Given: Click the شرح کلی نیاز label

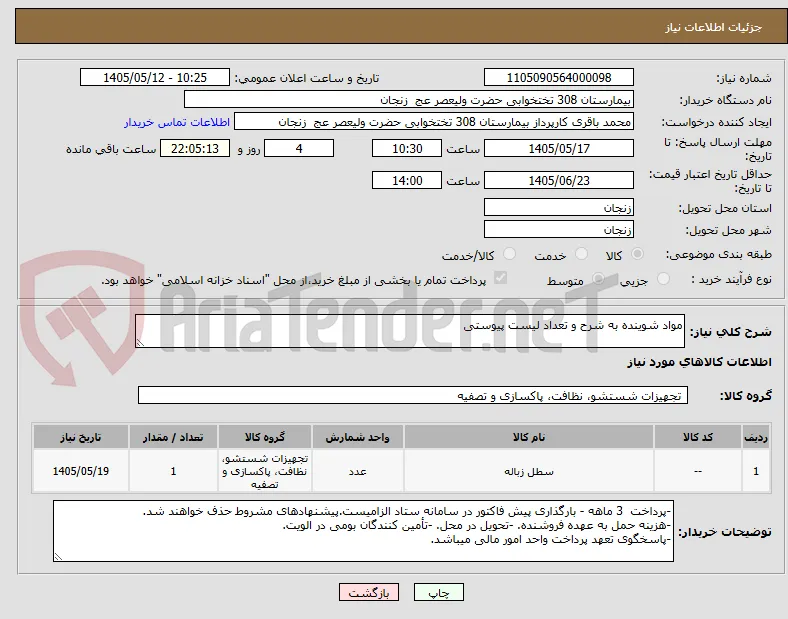Looking at the screenshot, I should click(731, 332).
